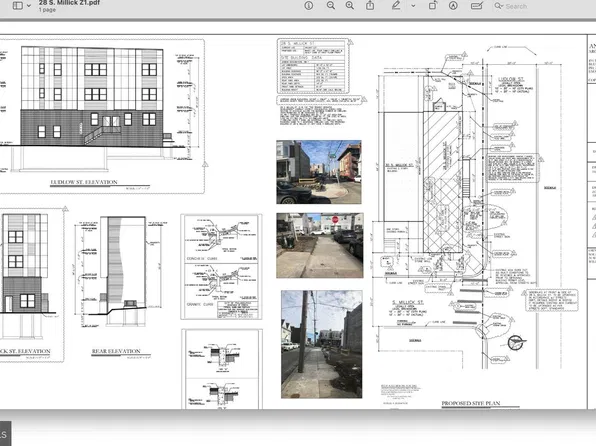
Task: Click the Ludlow St. Elevation drawing
Action: (93, 108)
